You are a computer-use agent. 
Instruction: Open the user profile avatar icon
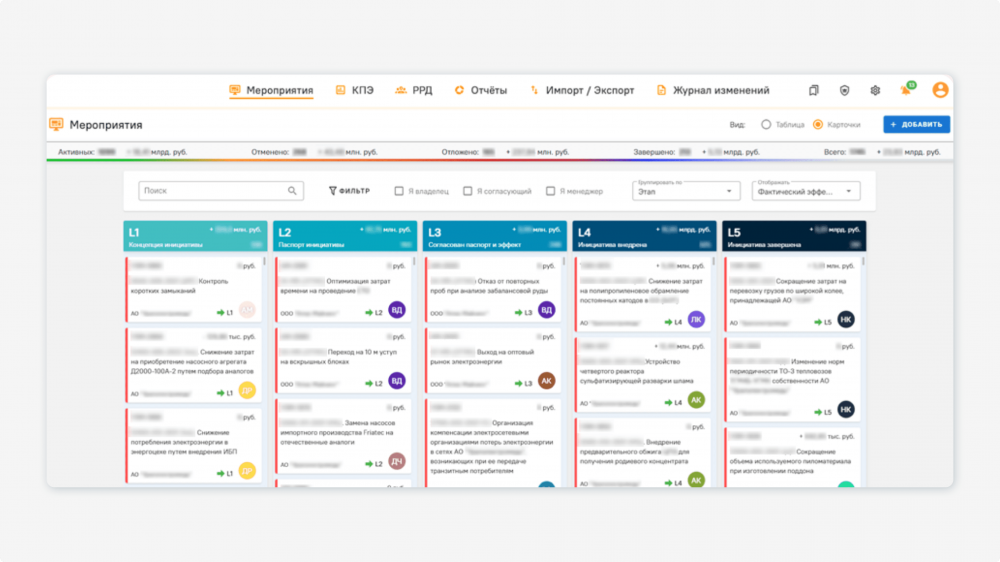[x=940, y=90]
